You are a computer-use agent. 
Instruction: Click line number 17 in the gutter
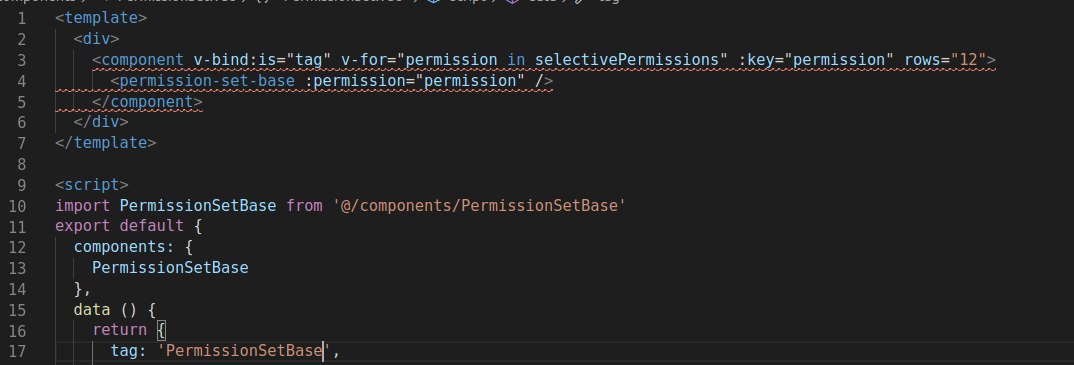(x=18, y=351)
